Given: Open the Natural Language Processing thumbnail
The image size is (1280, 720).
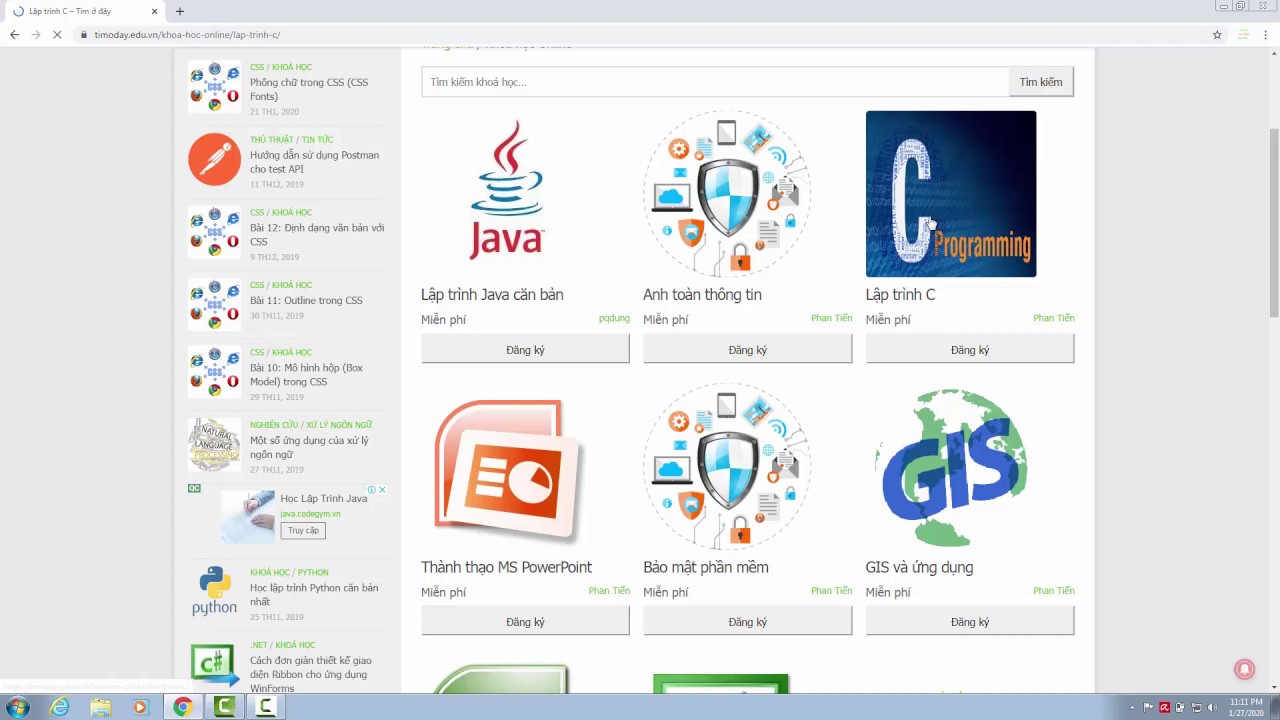Looking at the screenshot, I should 214,444.
